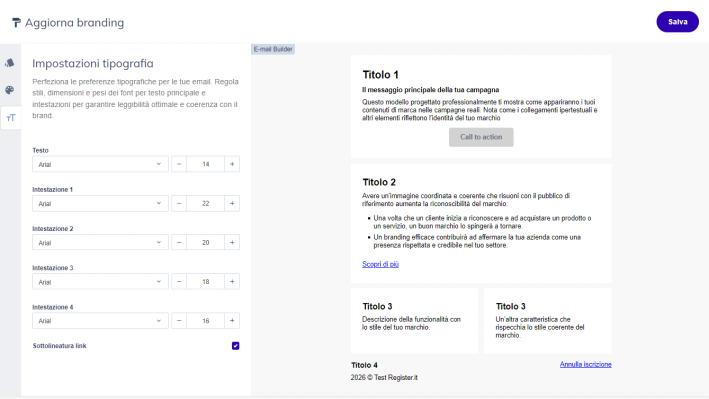Decrease the Intestazione 2 font size

179,242
